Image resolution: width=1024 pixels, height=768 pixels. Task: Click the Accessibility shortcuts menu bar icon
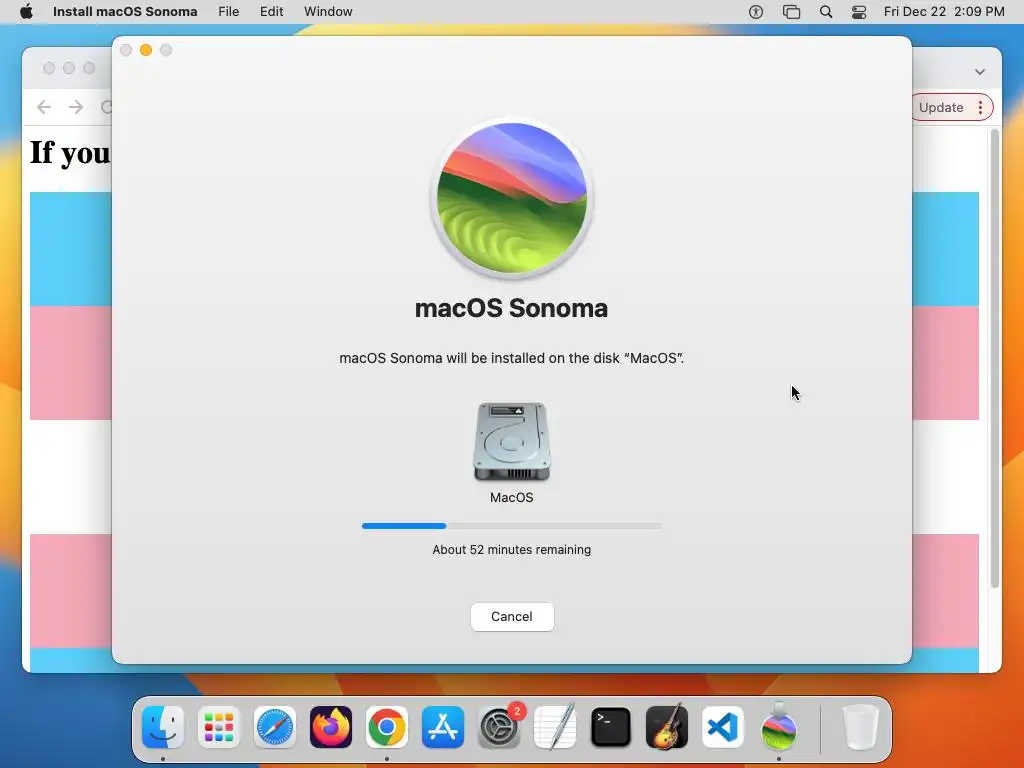tap(756, 12)
